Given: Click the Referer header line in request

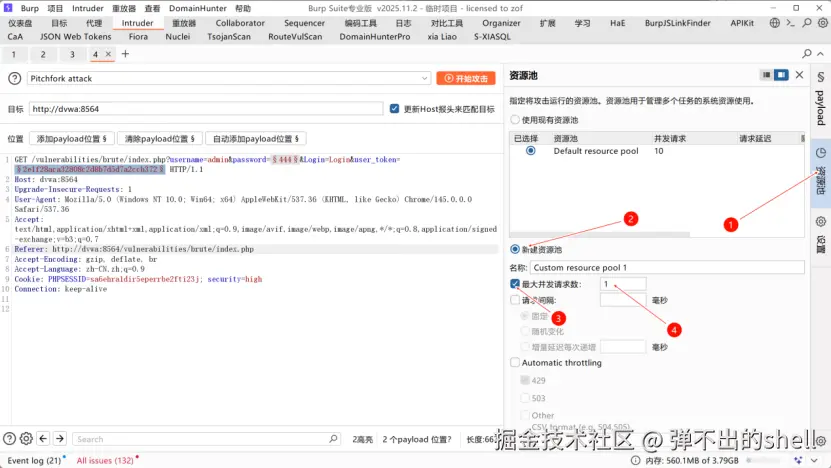Looking at the screenshot, I should (x=134, y=249).
